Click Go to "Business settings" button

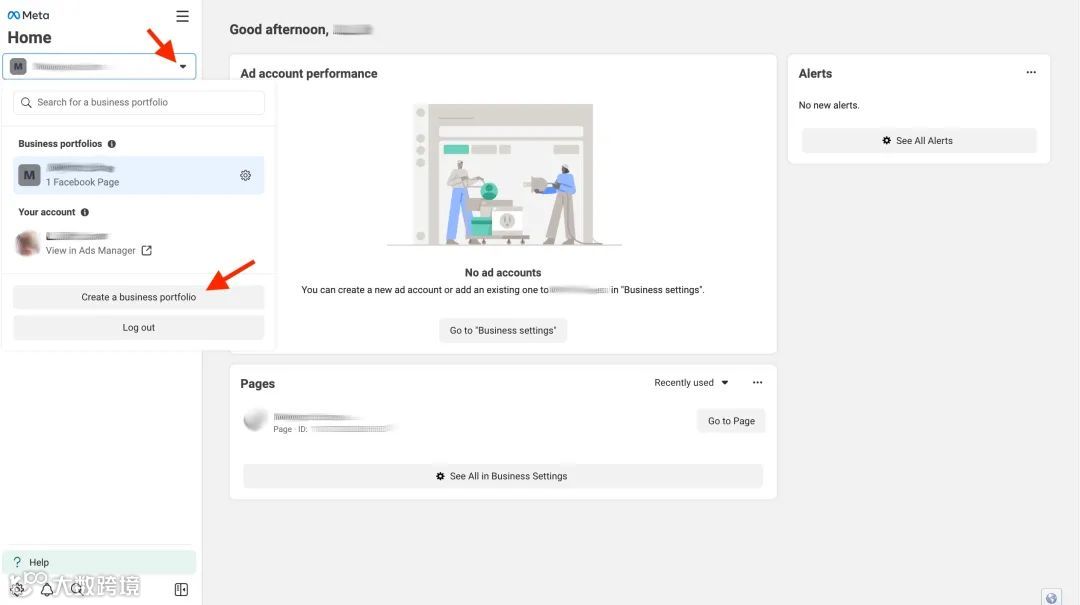[x=503, y=331]
